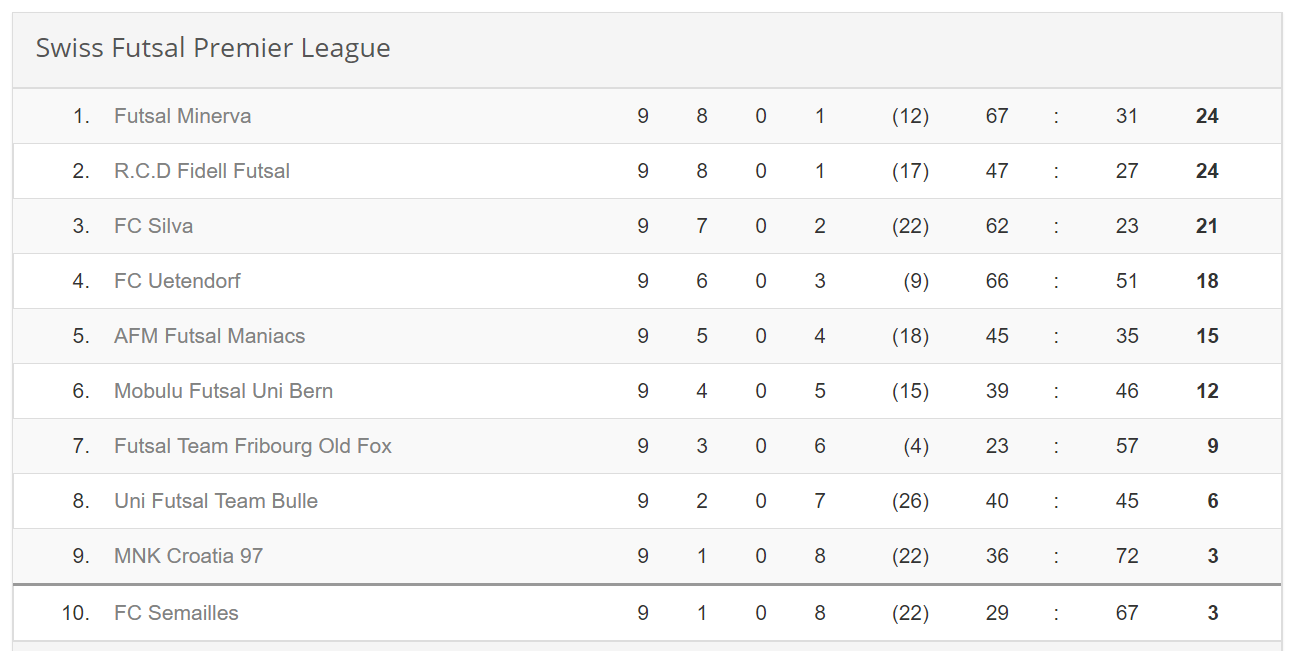Click the rank number 5. cell
1300x651 pixels.
click(x=81, y=336)
